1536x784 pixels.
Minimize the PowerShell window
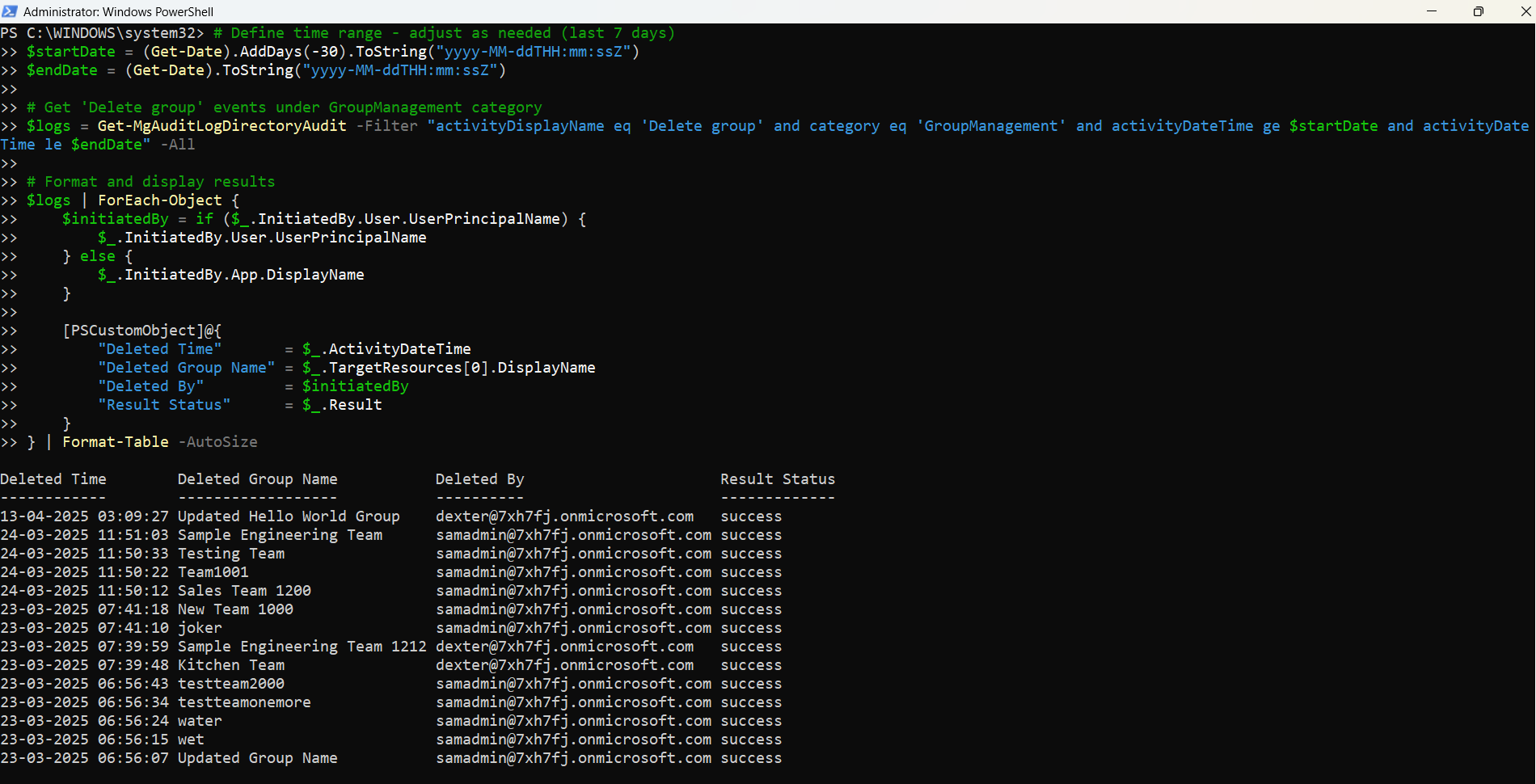point(1431,11)
